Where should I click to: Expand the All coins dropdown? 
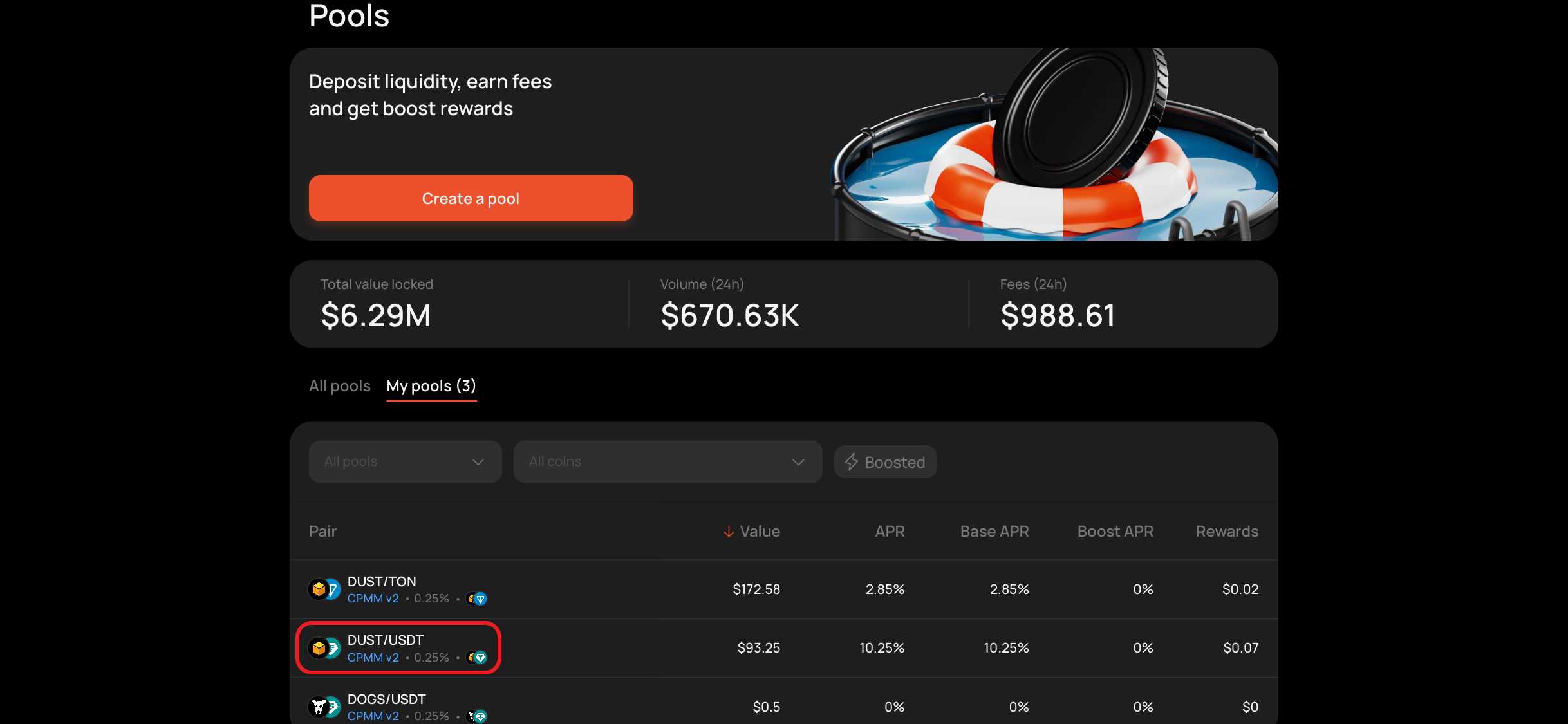[667, 462]
